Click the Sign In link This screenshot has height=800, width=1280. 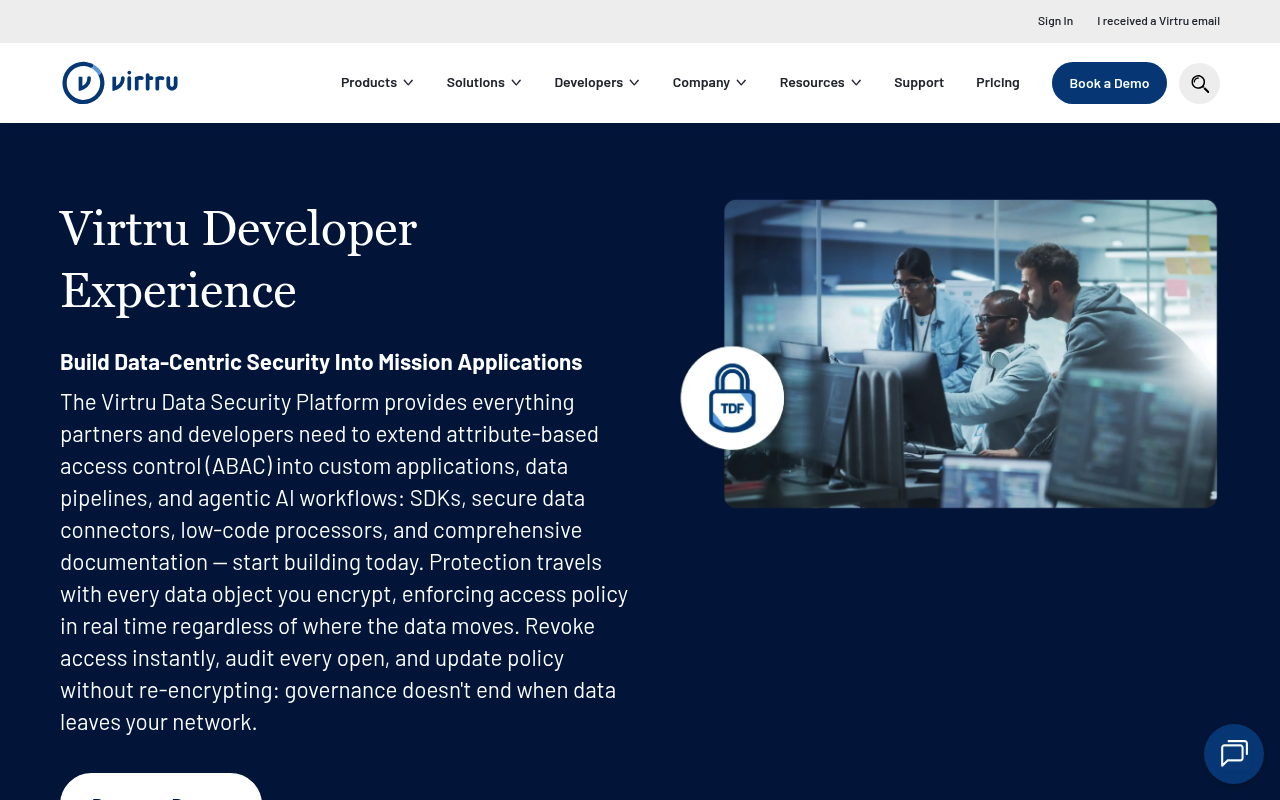(x=1055, y=21)
